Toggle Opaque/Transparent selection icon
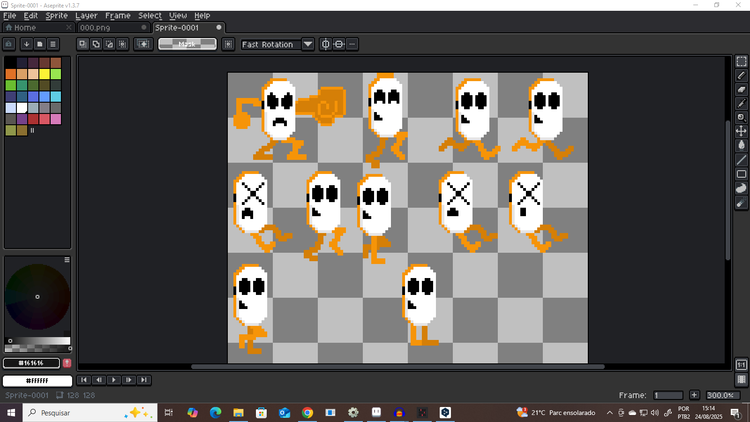 point(143,44)
